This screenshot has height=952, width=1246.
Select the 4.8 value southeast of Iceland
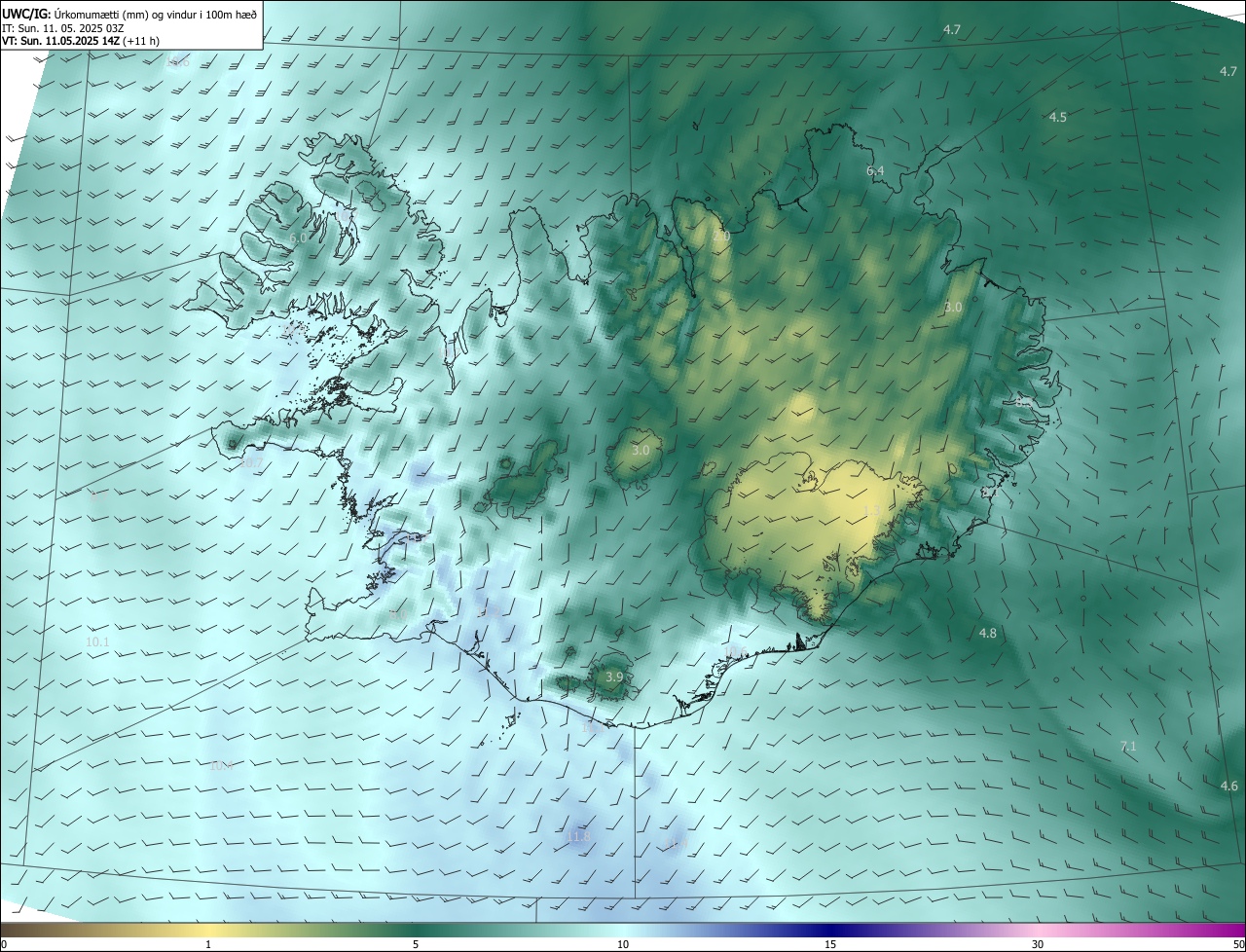(x=987, y=634)
